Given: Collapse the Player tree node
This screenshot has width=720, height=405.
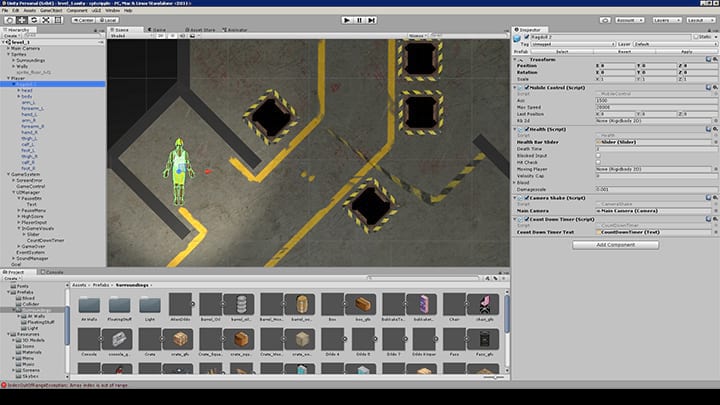Looking at the screenshot, I should point(8,78).
